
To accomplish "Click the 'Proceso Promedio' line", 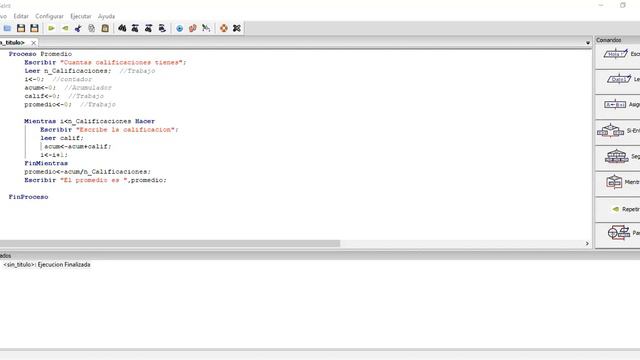I will click(x=40, y=54).
